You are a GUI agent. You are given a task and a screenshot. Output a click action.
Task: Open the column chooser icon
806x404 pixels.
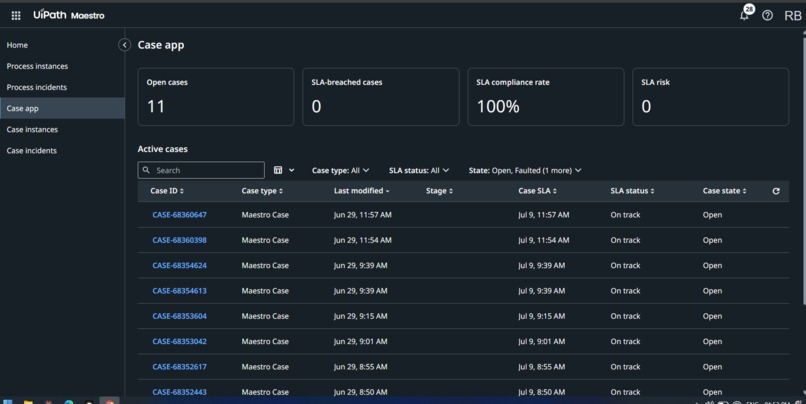(x=278, y=170)
